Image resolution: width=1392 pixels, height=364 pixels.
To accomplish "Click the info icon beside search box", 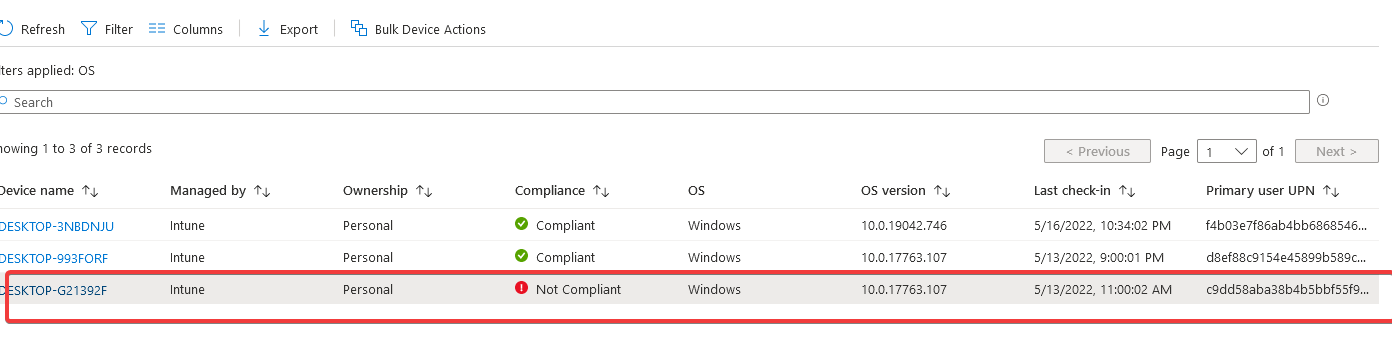I will [x=1323, y=100].
